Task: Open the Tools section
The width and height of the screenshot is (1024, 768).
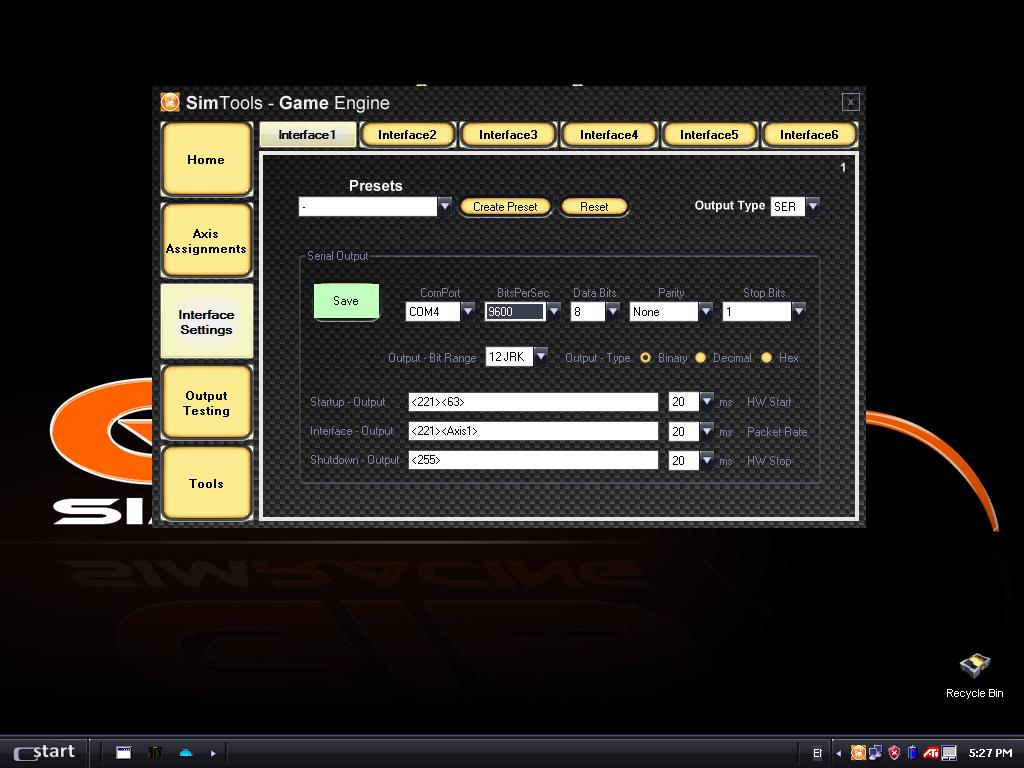Action: [x=206, y=483]
